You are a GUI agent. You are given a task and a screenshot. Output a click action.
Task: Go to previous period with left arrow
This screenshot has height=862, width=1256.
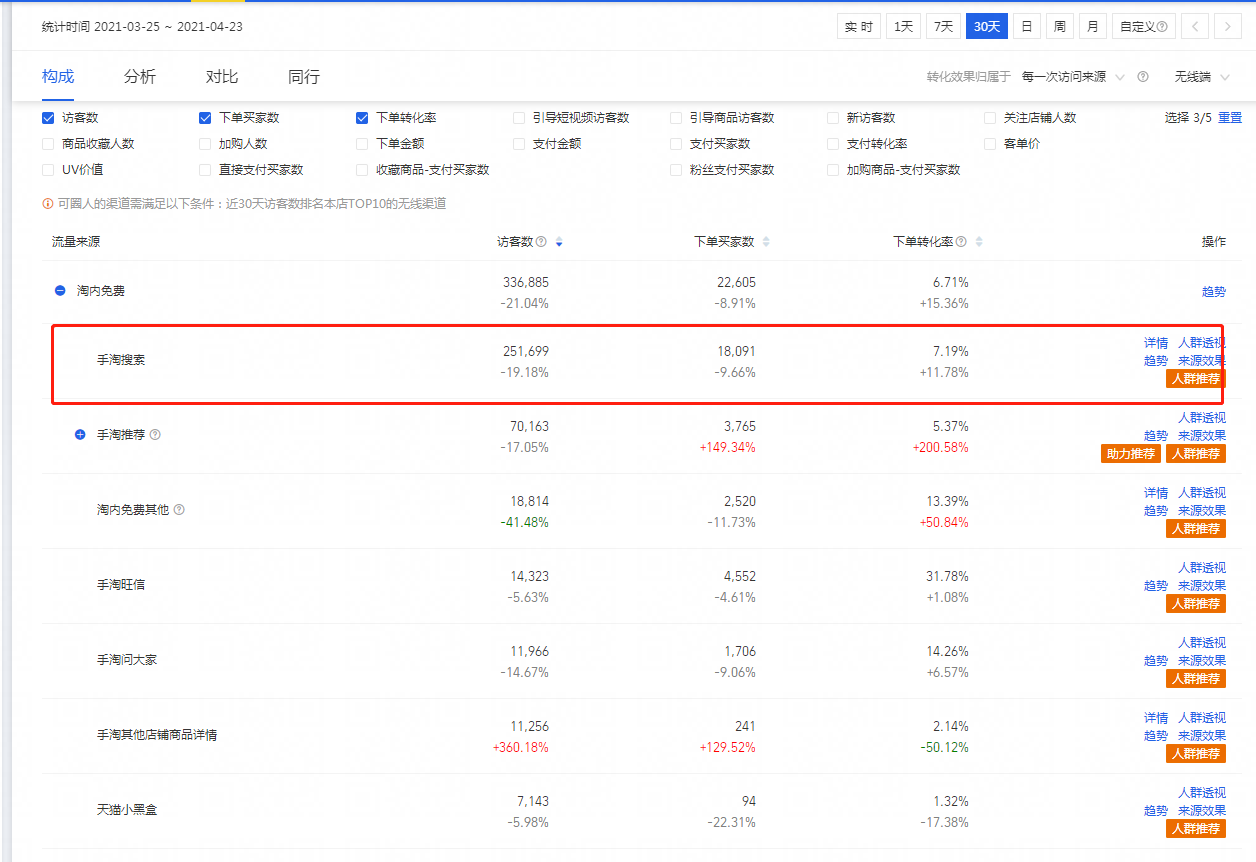tap(1195, 27)
